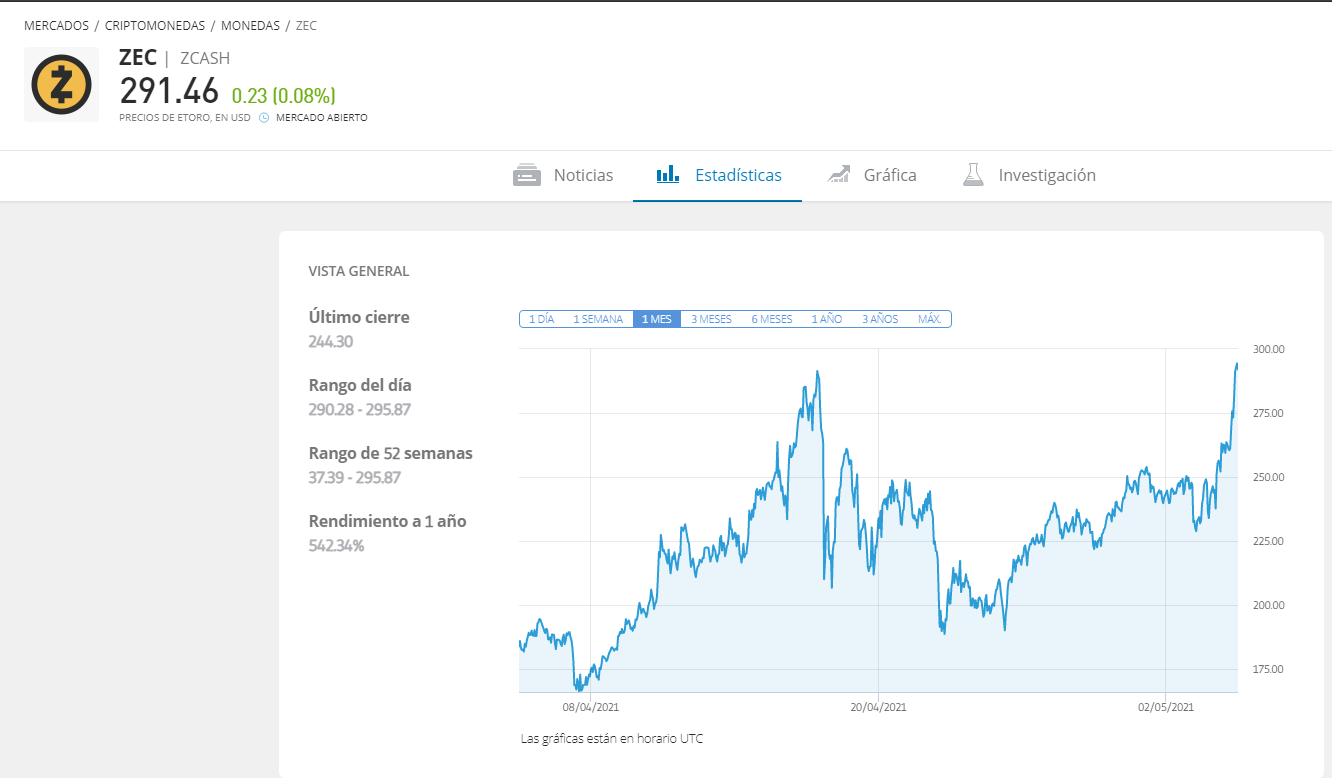The width and height of the screenshot is (1332, 778).
Task: Select the 1 DÍA chart range
Action: (541, 319)
